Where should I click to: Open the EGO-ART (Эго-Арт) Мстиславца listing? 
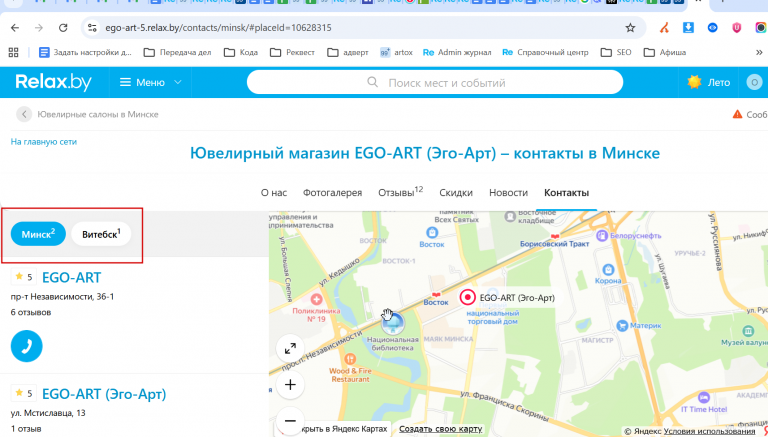(x=104, y=394)
